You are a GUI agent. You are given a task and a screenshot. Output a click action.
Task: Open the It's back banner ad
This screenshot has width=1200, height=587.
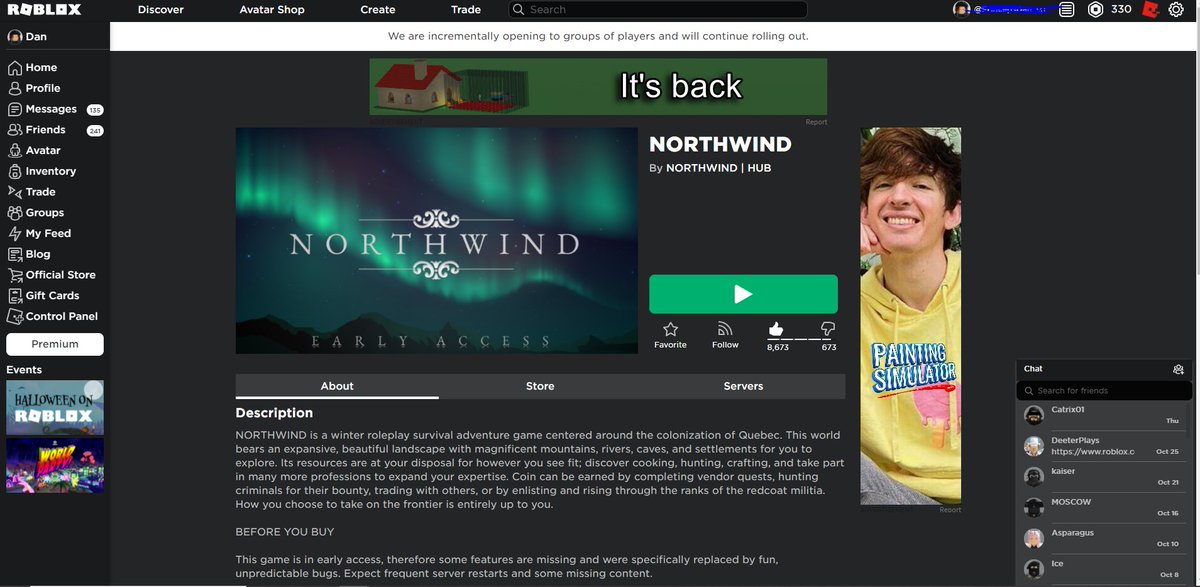tap(598, 86)
